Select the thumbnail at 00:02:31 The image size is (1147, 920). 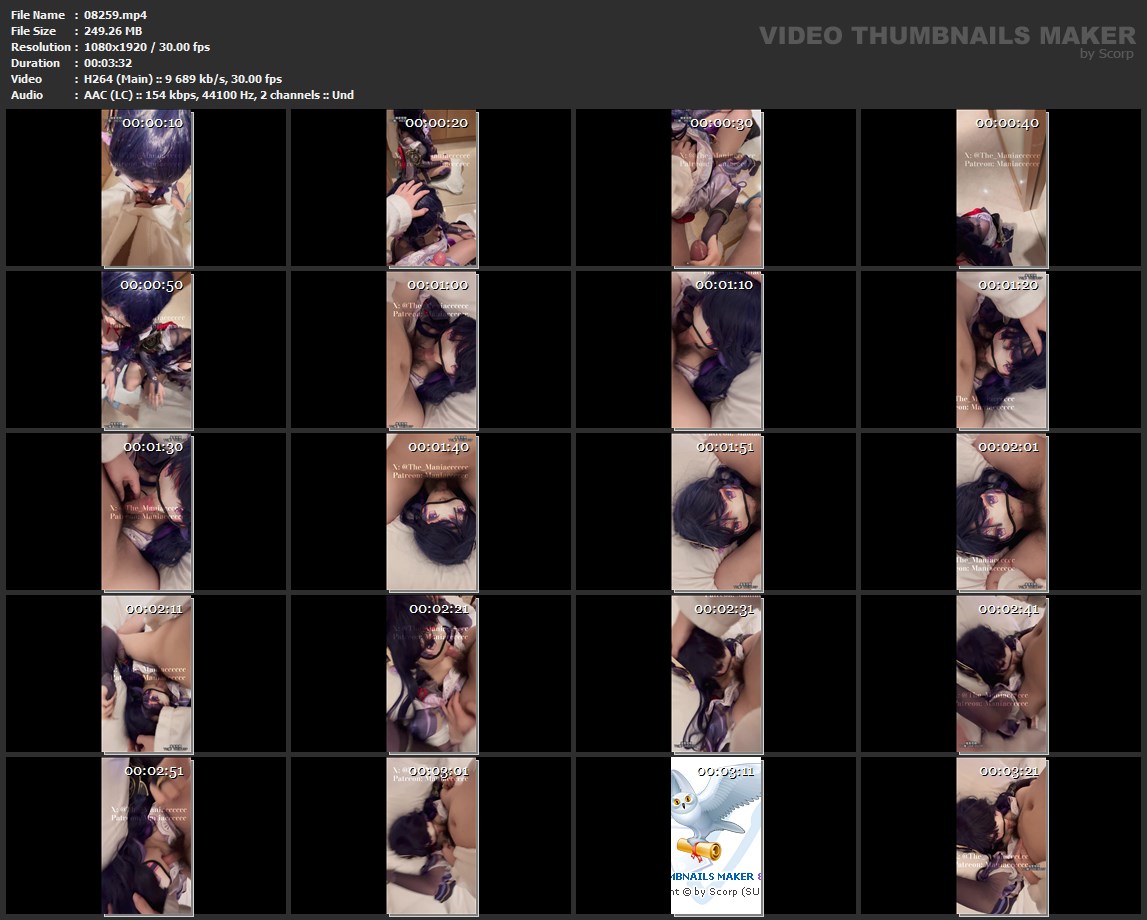(x=717, y=674)
